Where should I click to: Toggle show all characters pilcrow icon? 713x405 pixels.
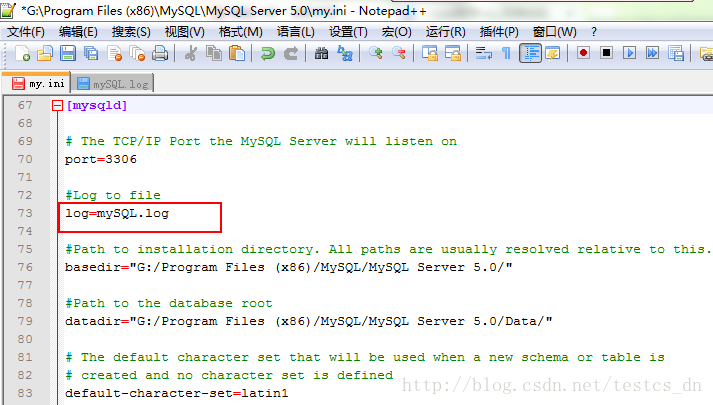(506, 53)
